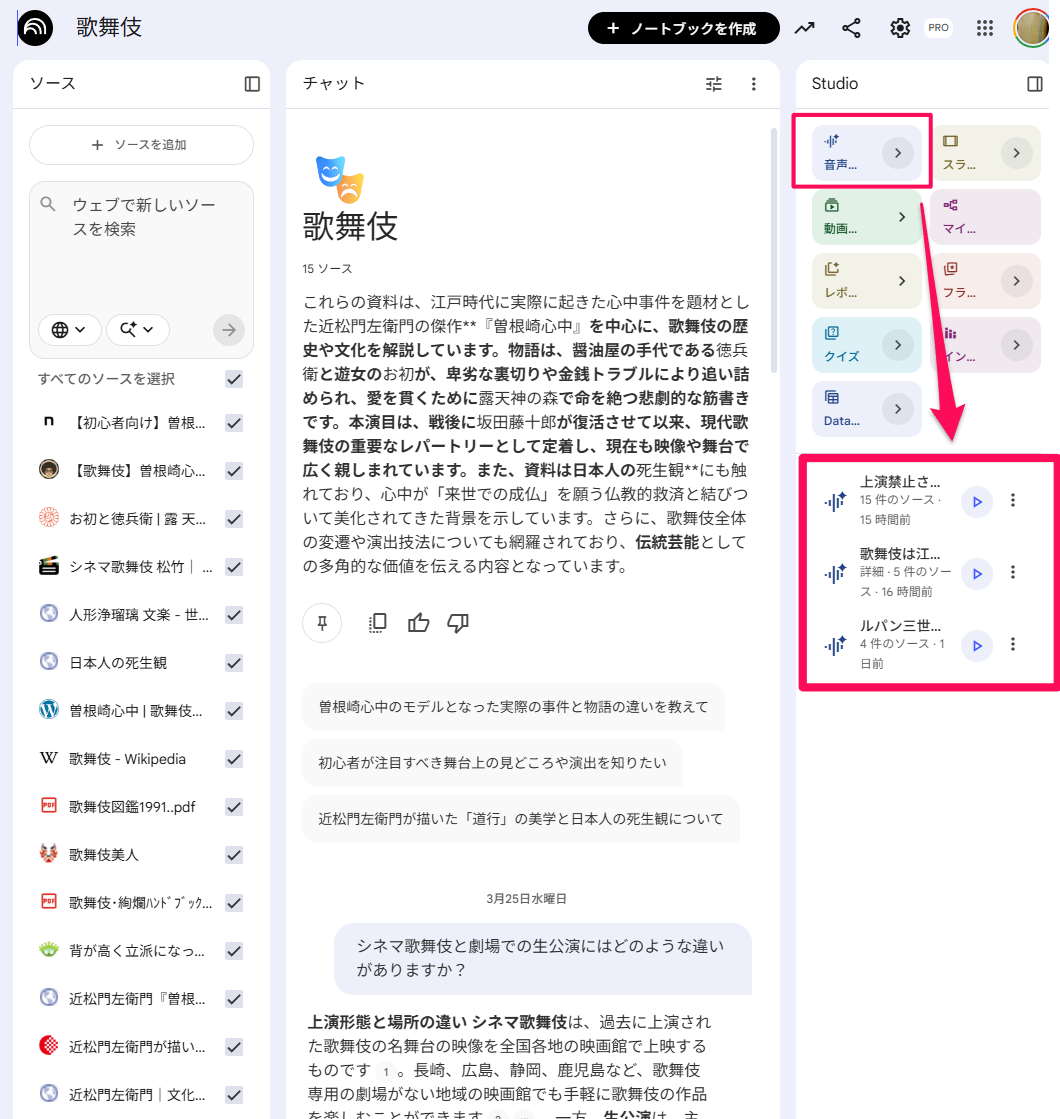Start the 動画概要 video overview tool
Viewport: 1060px width, 1119px height.
866,217
